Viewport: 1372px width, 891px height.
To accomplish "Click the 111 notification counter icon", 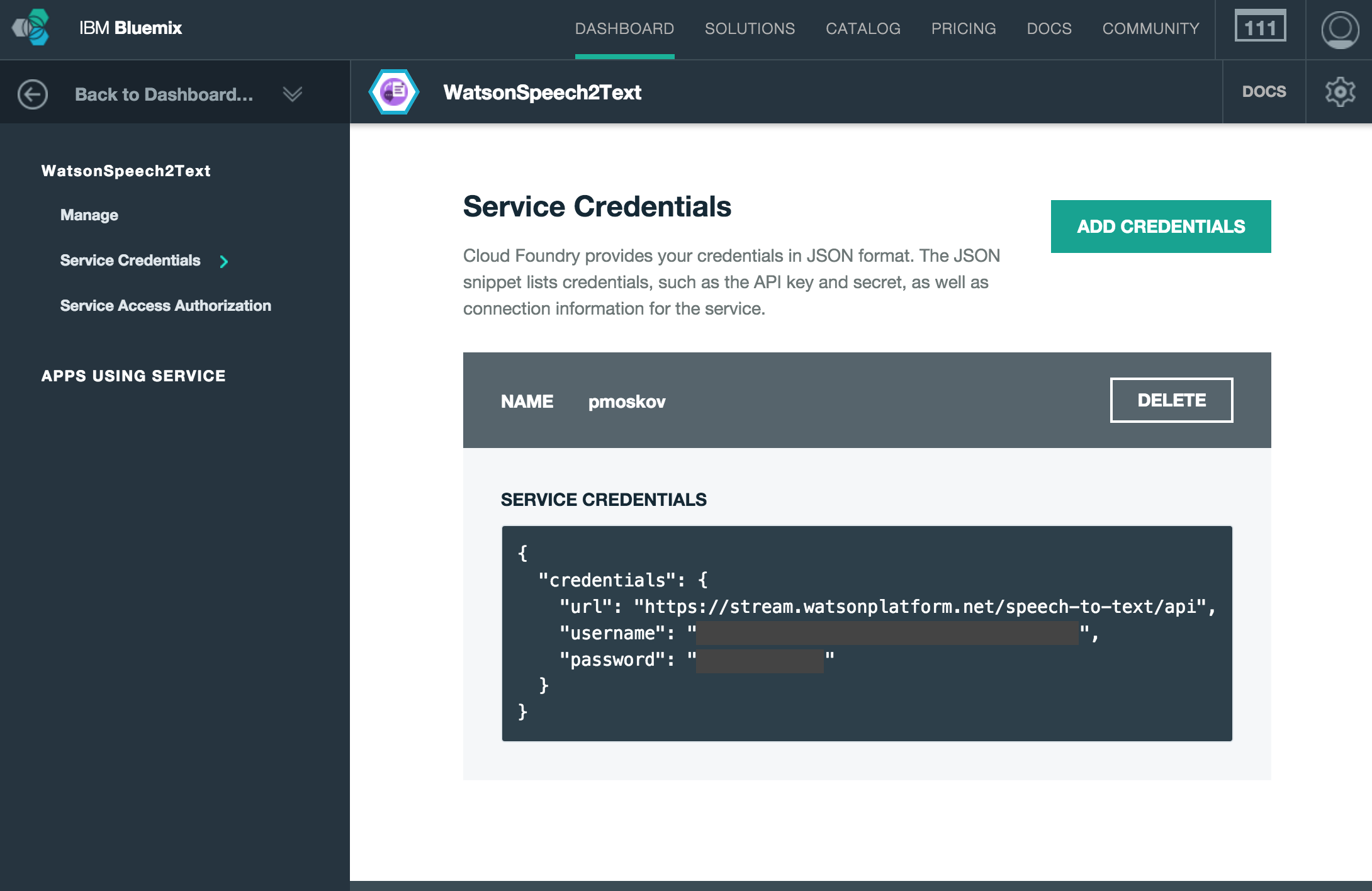I will [x=1259, y=27].
